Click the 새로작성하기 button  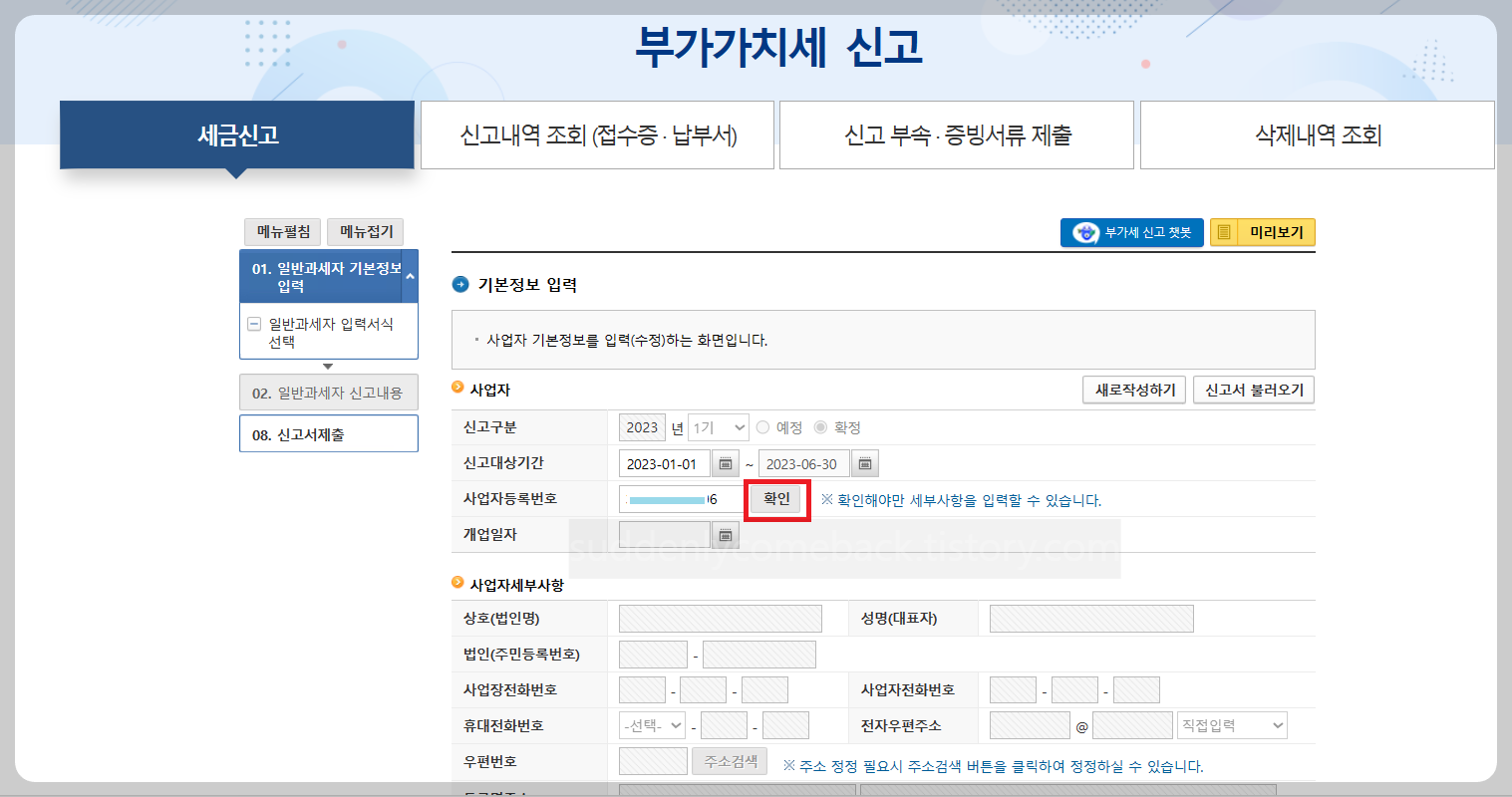pyautogui.click(x=1133, y=390)
